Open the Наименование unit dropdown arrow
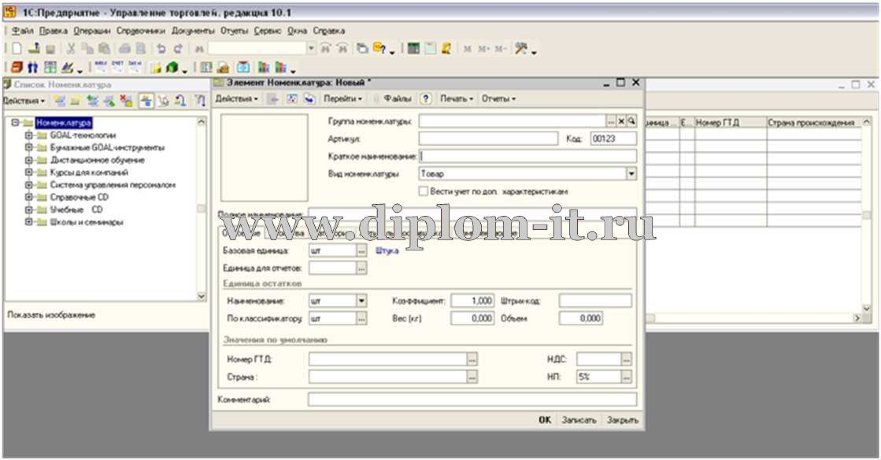The width and height of the screenshot is (881, 460). 361,300
